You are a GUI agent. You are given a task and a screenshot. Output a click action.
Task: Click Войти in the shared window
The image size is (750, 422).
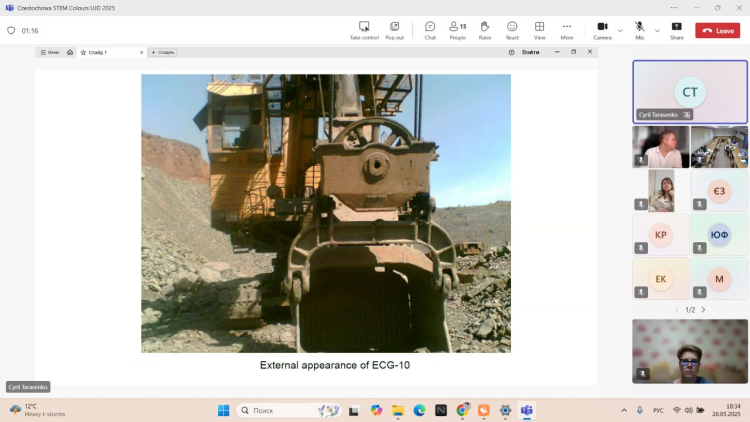530,52
